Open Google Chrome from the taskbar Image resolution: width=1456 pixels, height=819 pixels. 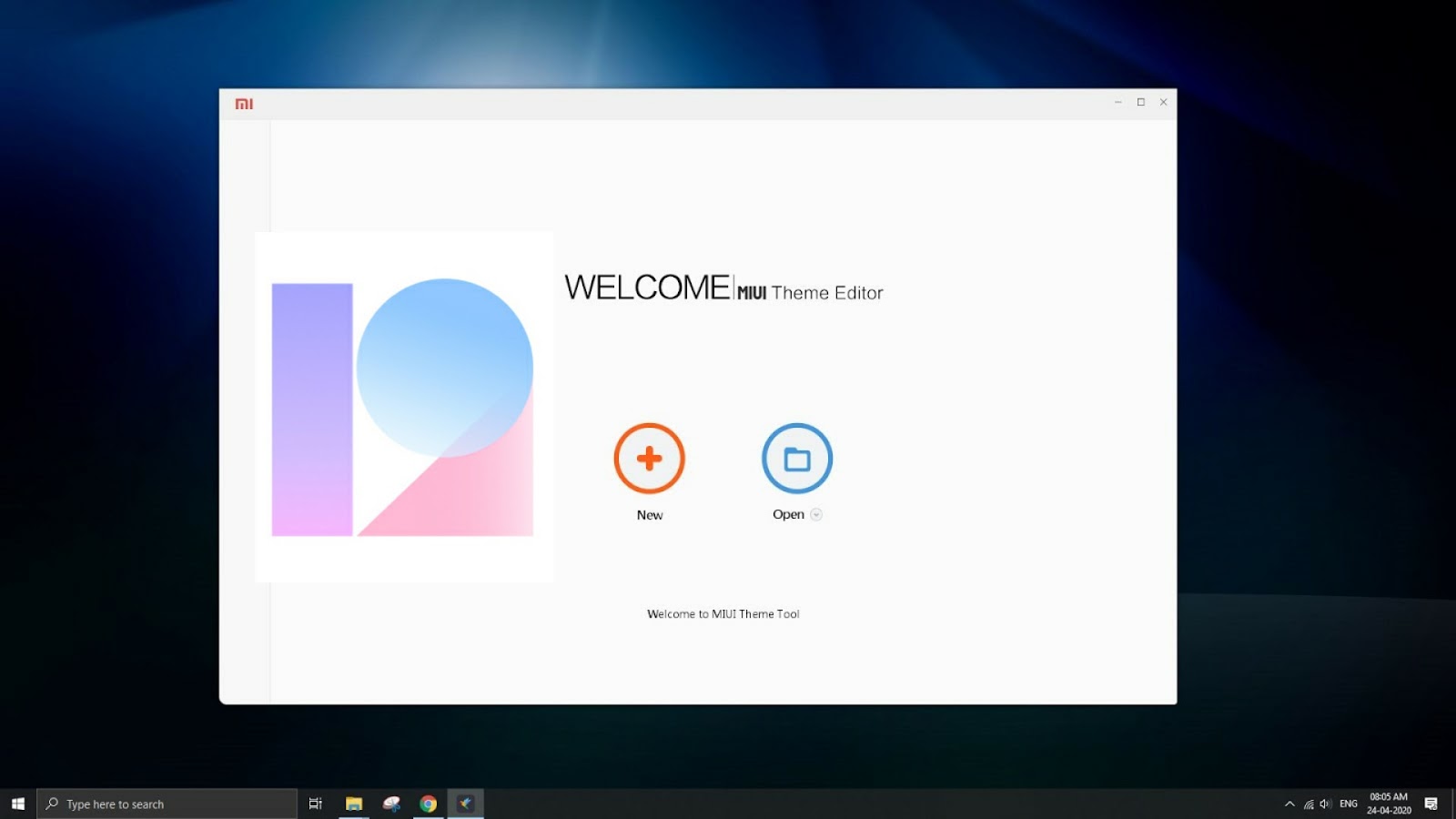[428, 804]
